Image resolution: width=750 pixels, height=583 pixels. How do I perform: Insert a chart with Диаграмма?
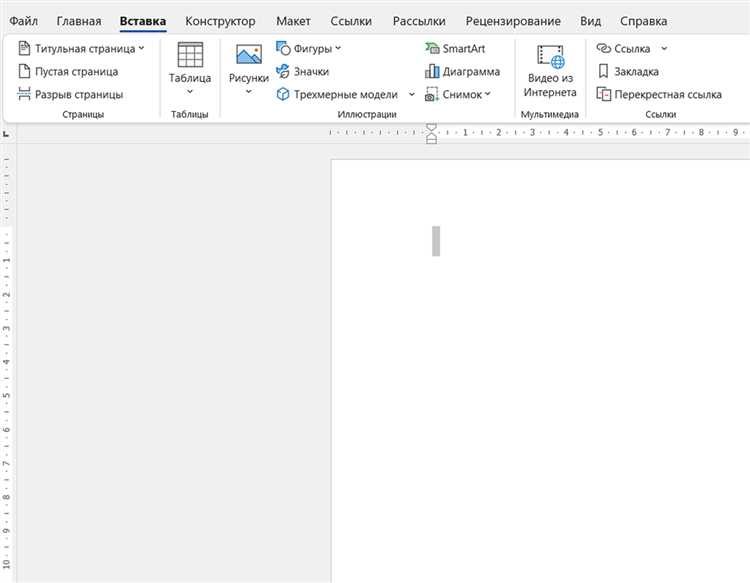click(x=462, y=72)
